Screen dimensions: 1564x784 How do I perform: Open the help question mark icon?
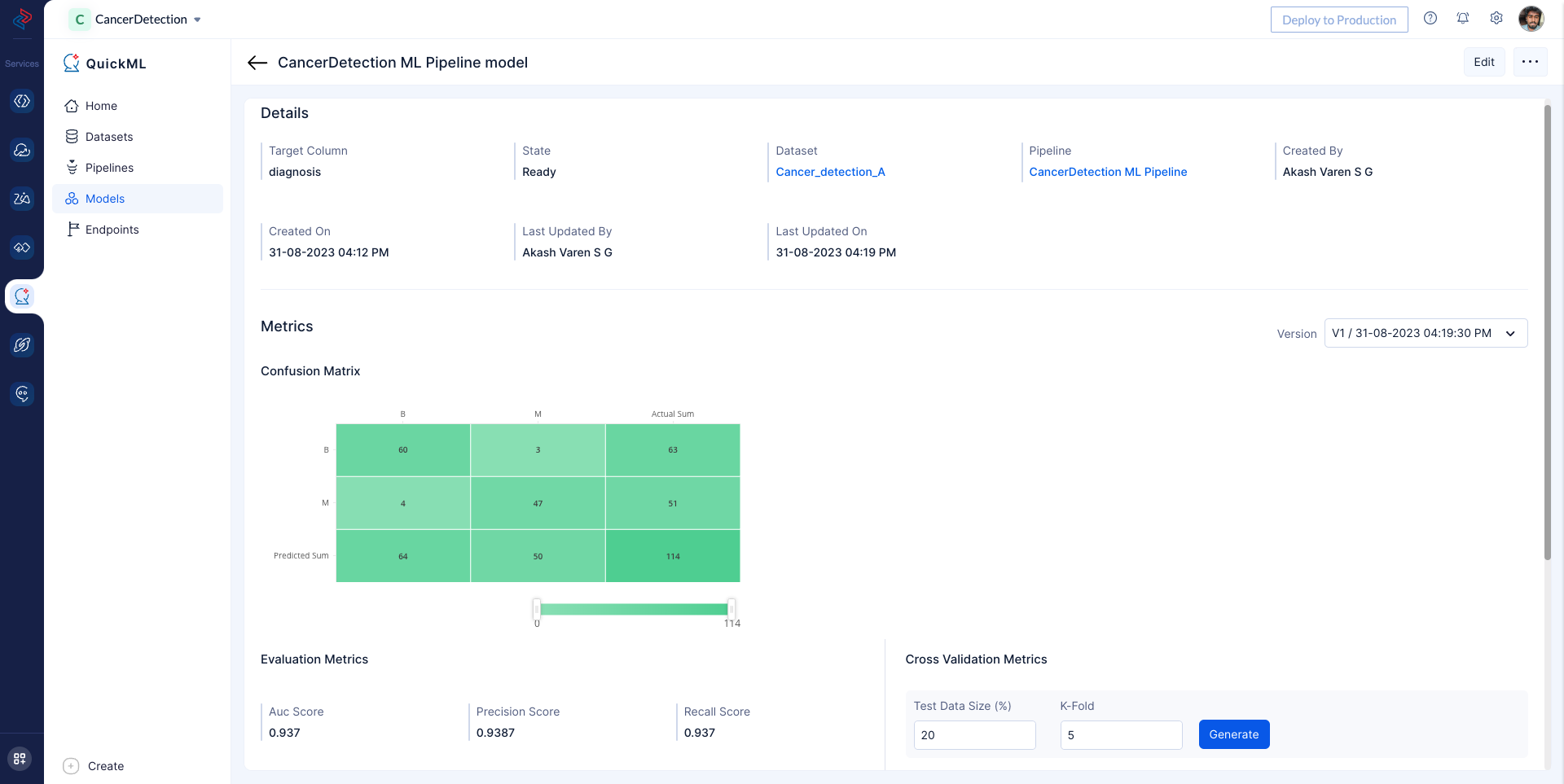(1430, 19)
